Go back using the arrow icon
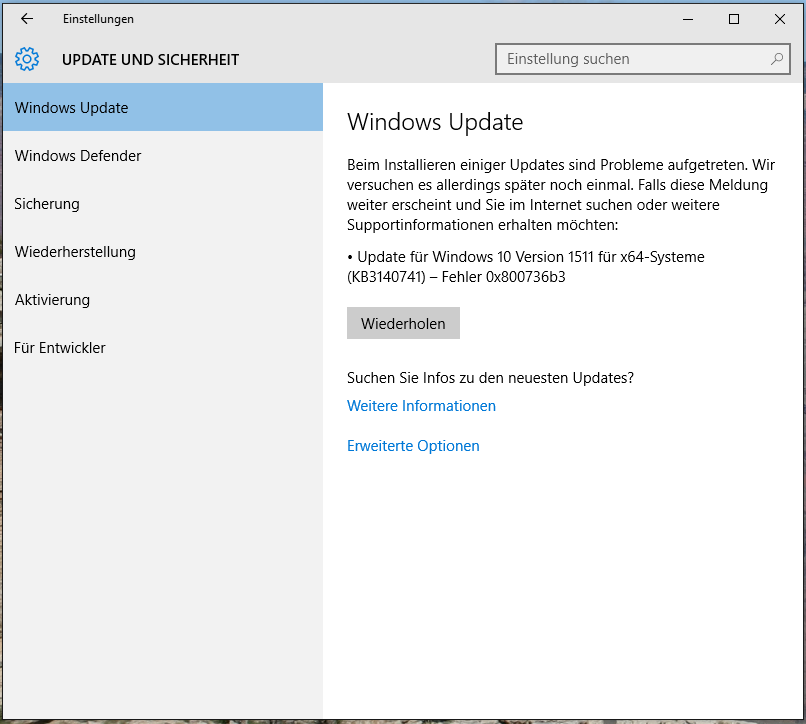806x724 pixels. point(27,19)
